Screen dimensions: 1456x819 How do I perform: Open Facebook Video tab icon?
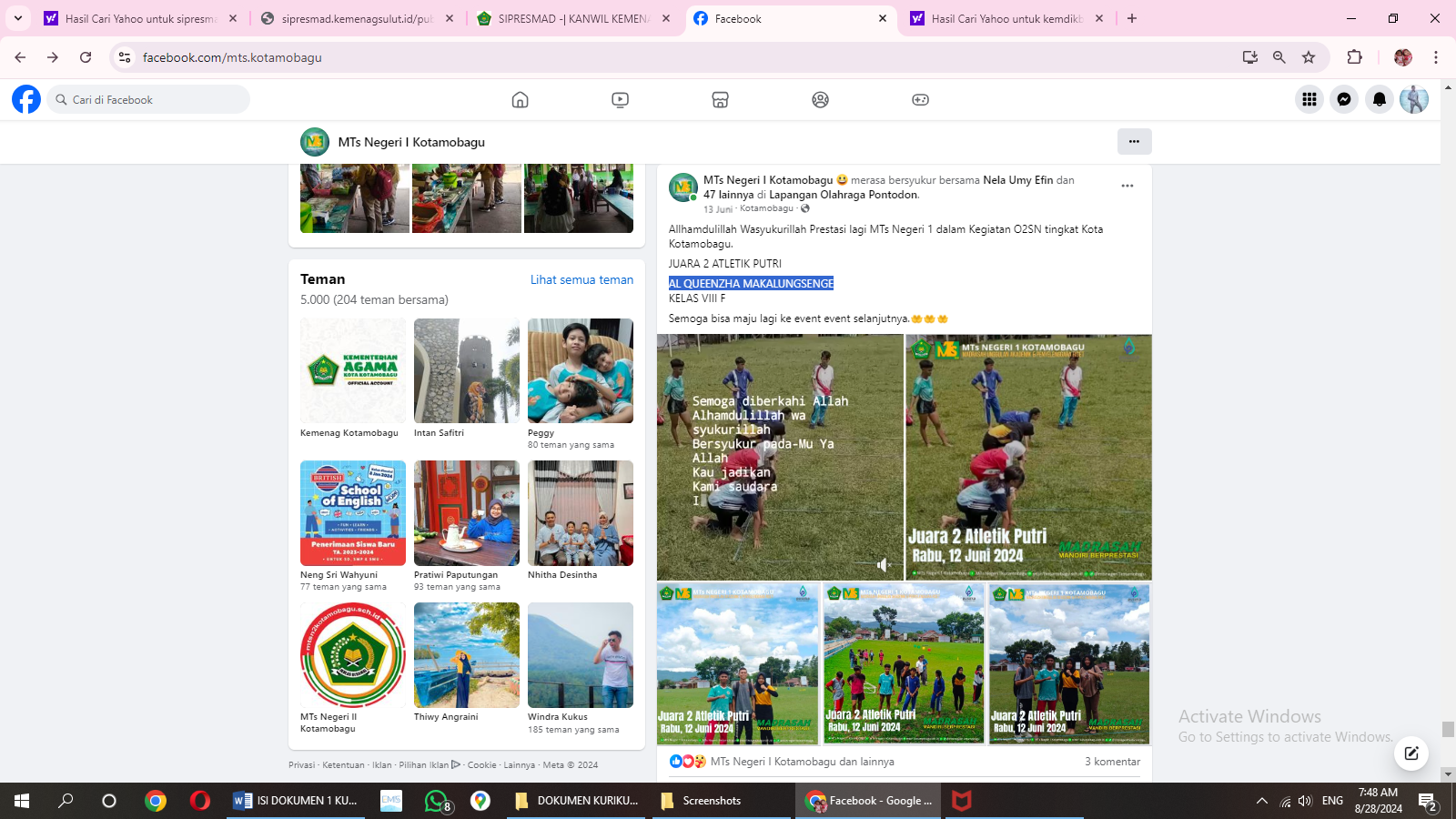(x=620, y=100)
